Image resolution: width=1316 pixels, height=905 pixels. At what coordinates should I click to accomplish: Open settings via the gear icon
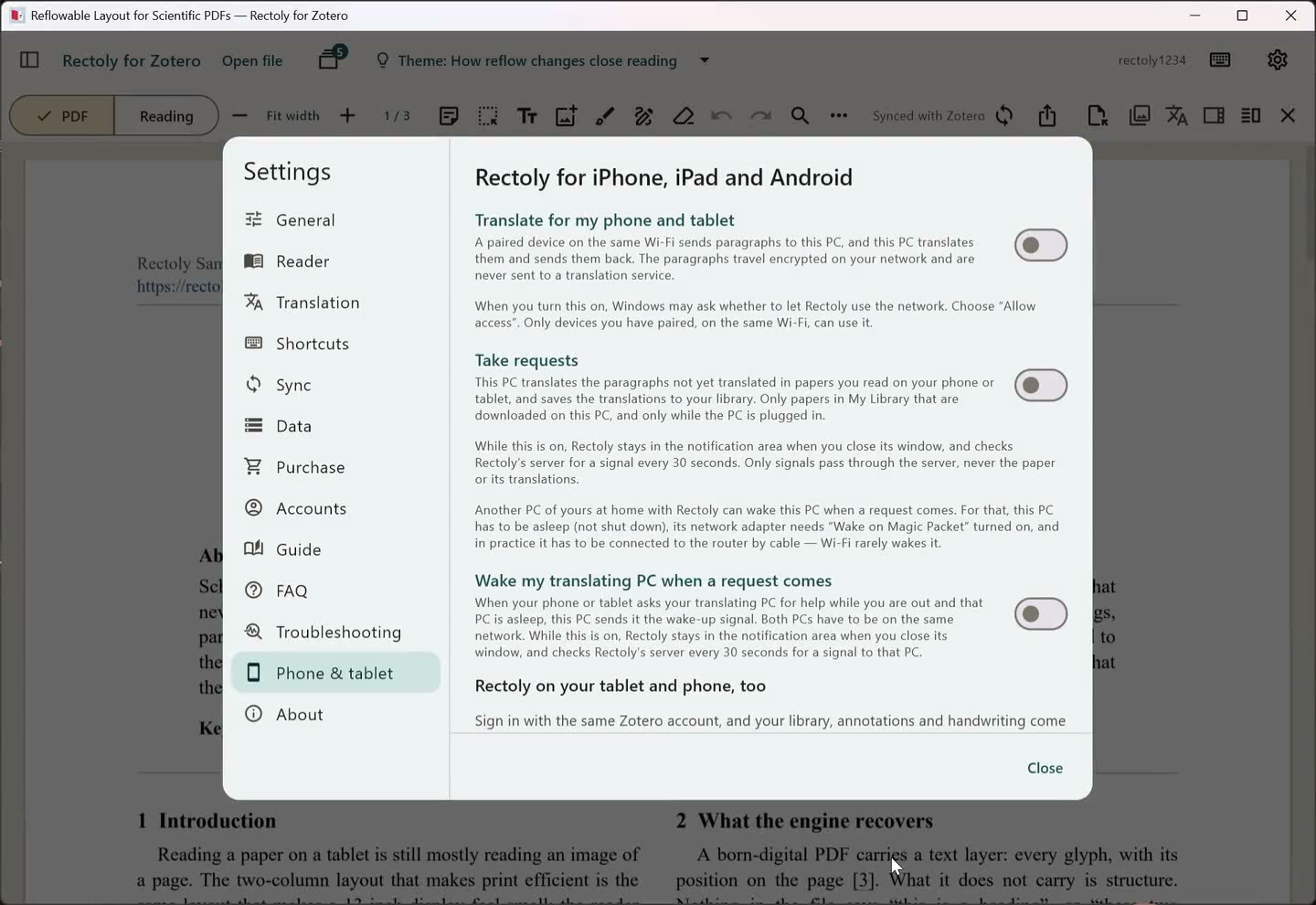(1278, 60)
